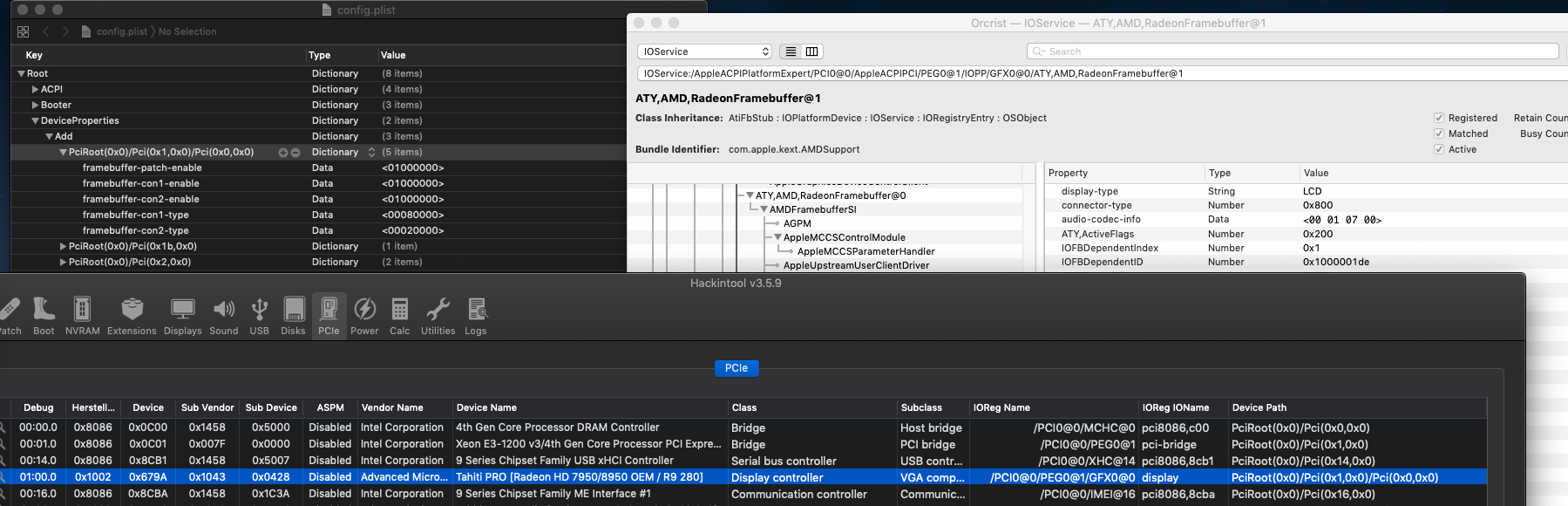Expand the Booter dictionary
The height and width of the screenshot is (506, 1568).
point(35,106)
